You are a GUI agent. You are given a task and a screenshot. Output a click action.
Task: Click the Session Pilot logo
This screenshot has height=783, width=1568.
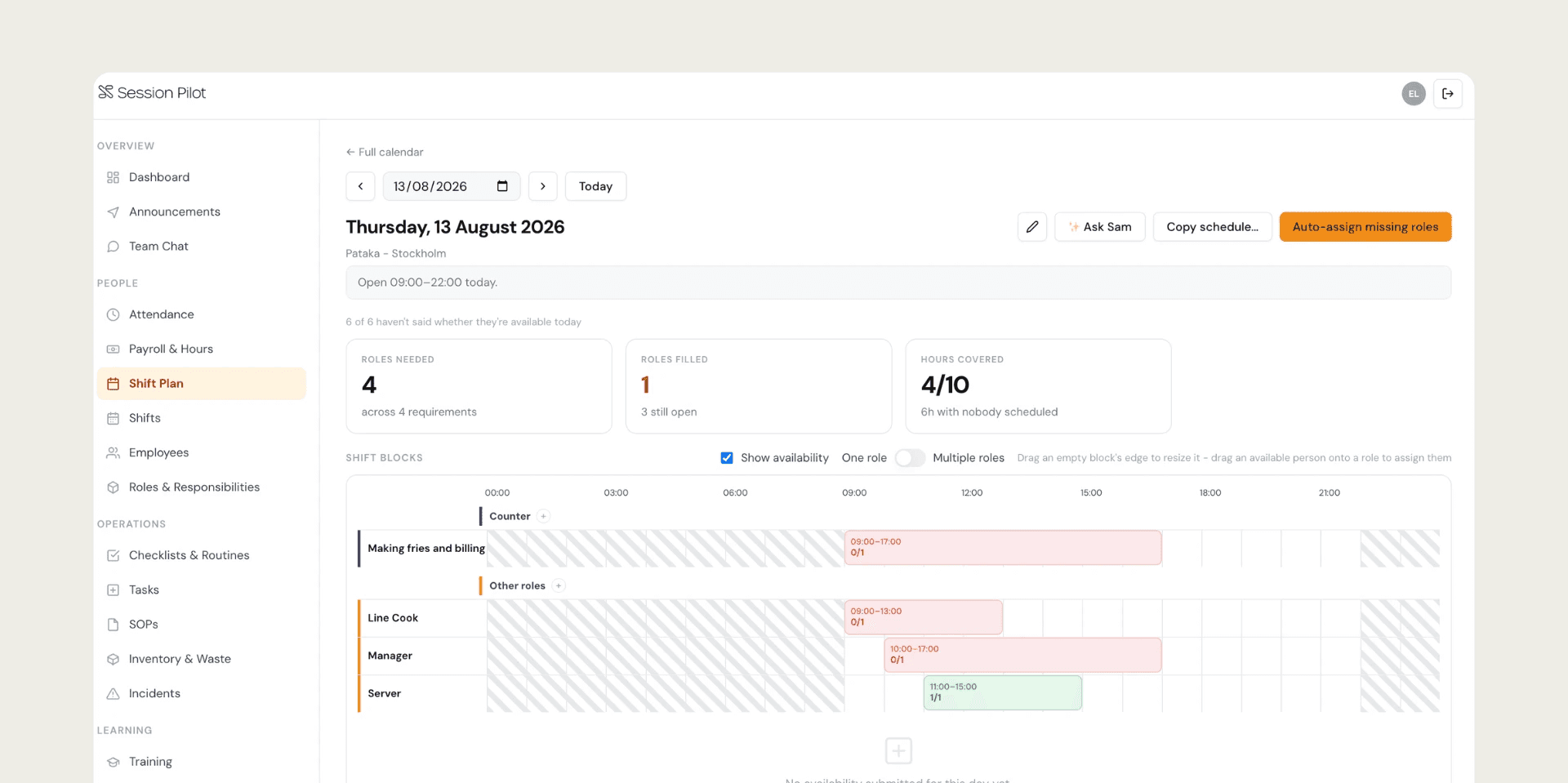(x=152, y=92)
